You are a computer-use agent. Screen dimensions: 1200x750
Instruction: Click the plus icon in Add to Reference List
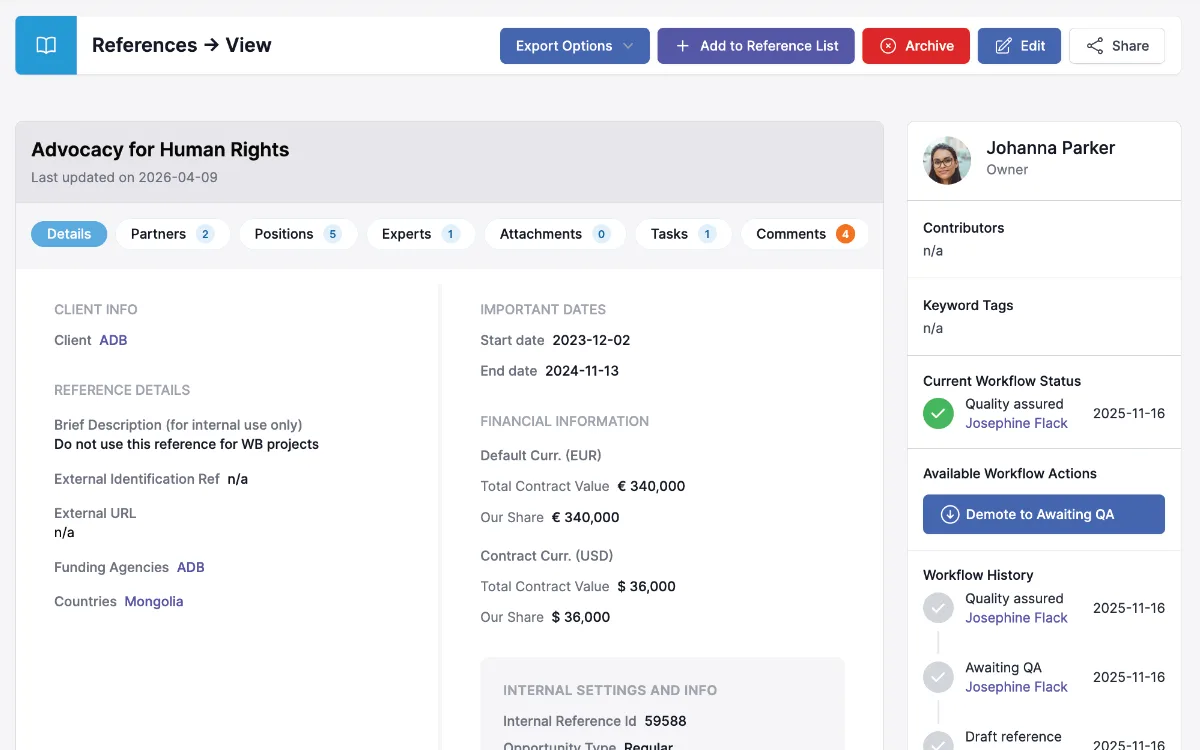pos(683,46)
